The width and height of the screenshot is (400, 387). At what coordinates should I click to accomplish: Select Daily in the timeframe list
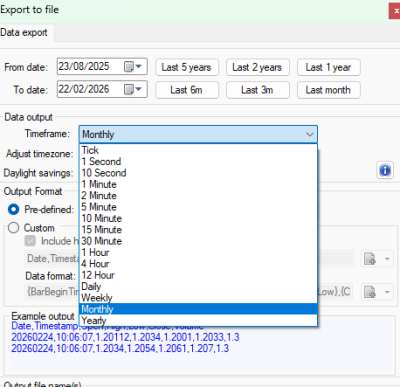(198, 286)
